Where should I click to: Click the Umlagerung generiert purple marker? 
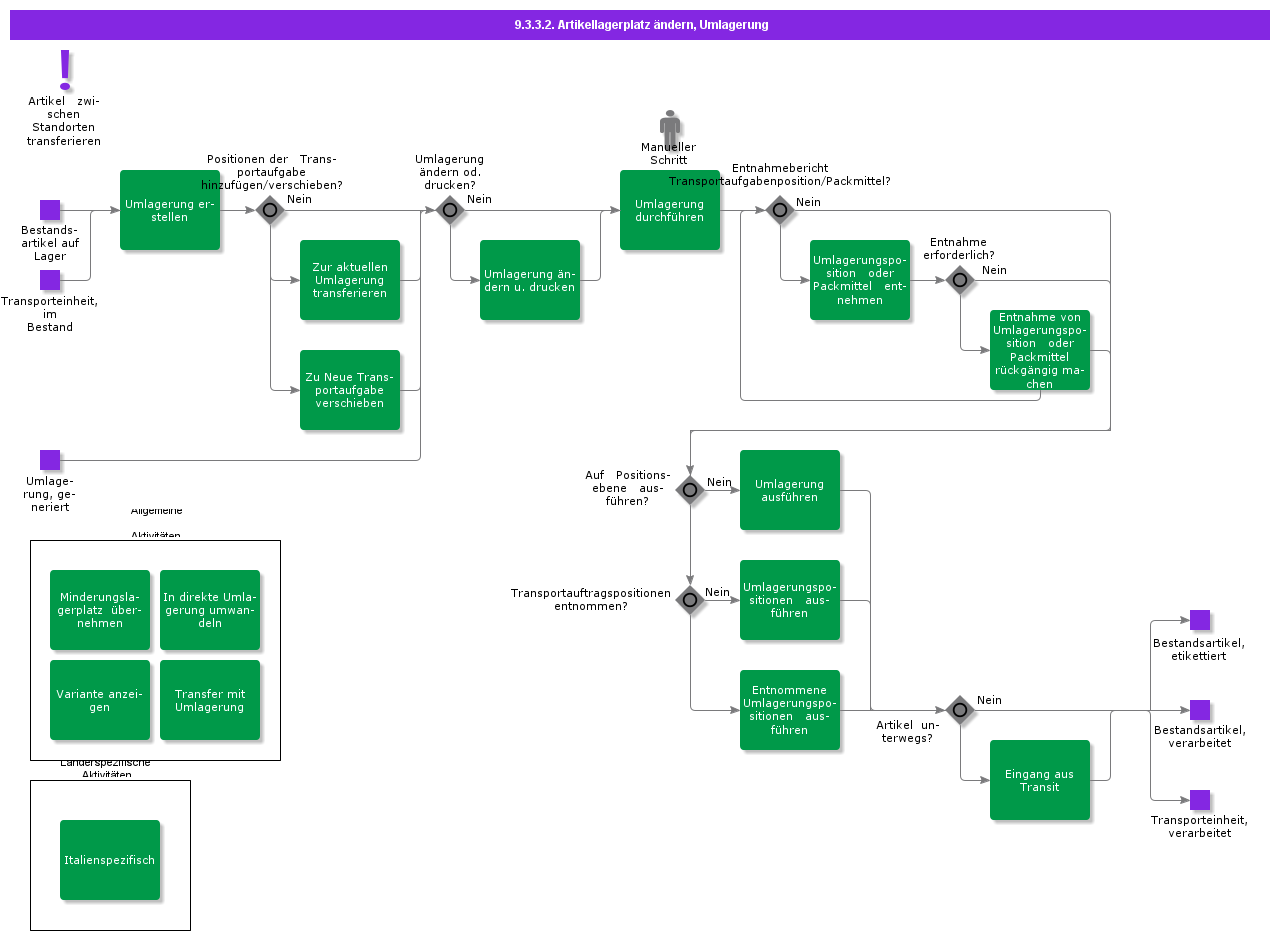click(x=50, y=459)
